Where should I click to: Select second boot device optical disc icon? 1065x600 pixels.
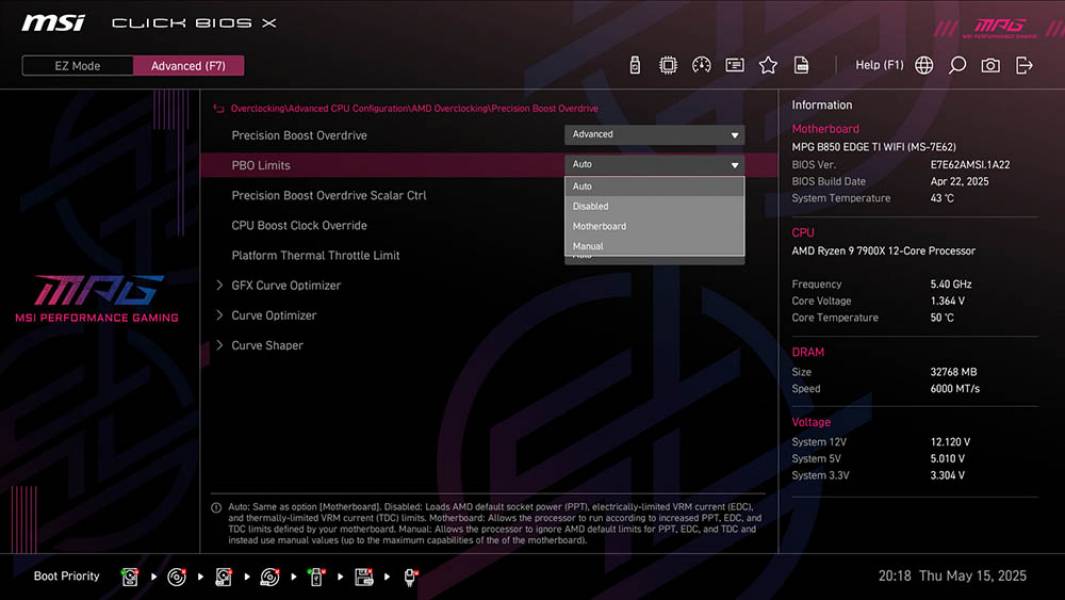177,577
